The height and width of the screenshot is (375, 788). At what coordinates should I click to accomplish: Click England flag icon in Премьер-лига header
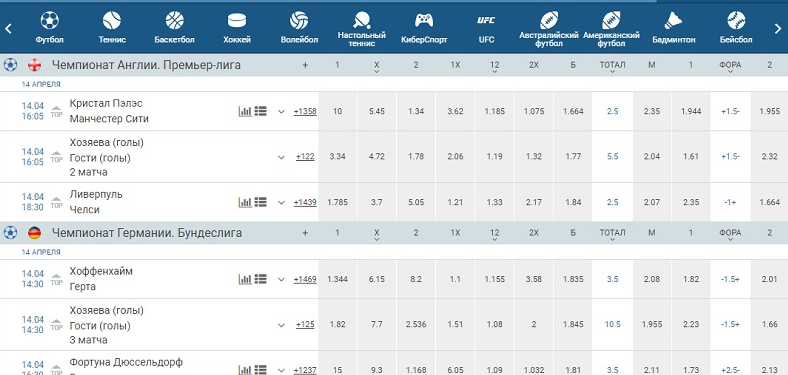[x=34, y=65]
